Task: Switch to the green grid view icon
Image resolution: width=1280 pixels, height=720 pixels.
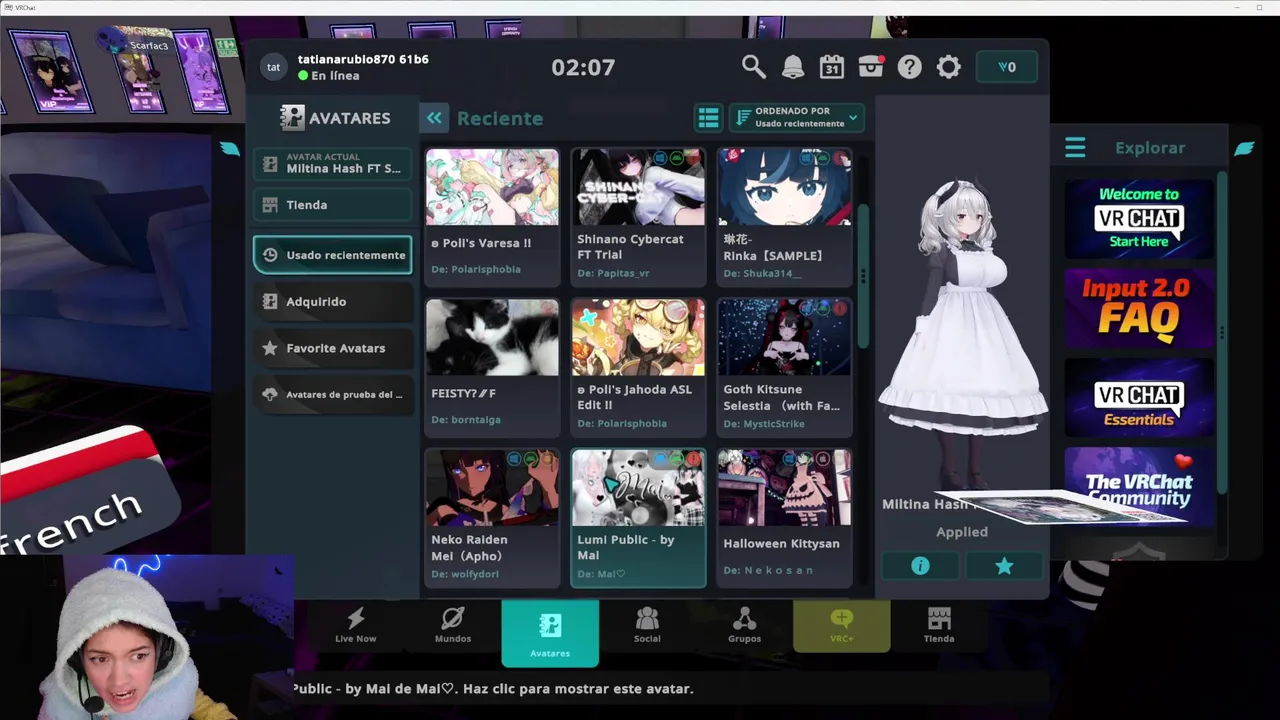Action: pos(708,118)
